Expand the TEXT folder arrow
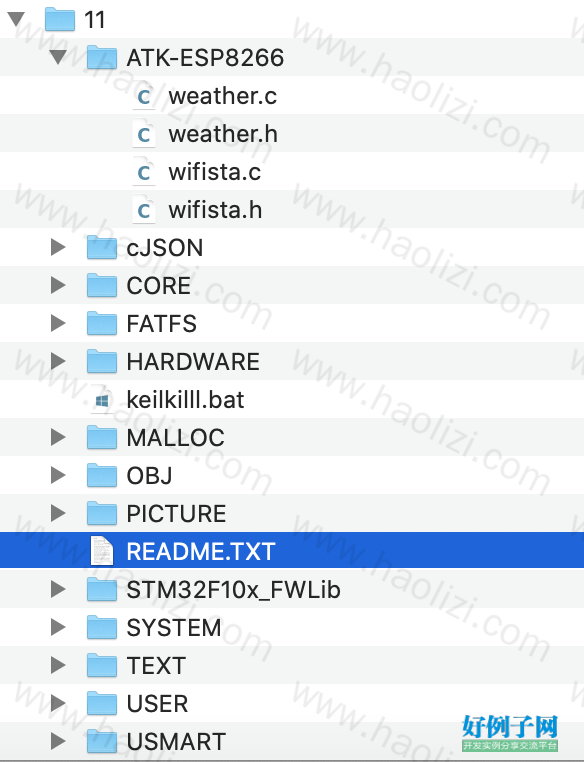This screenshot has width=584, height=762. pyautogui.click(x=58, y=665)
